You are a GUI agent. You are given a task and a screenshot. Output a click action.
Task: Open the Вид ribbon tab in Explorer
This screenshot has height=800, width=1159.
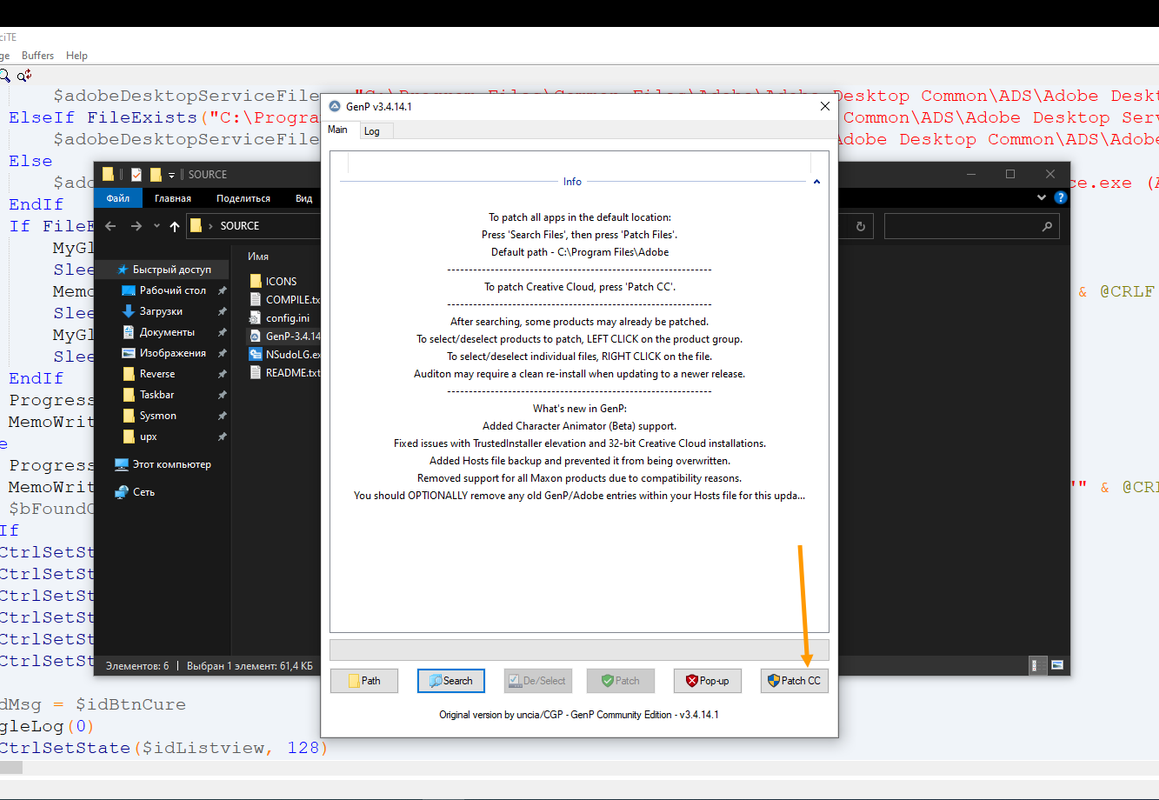[304, 198]
